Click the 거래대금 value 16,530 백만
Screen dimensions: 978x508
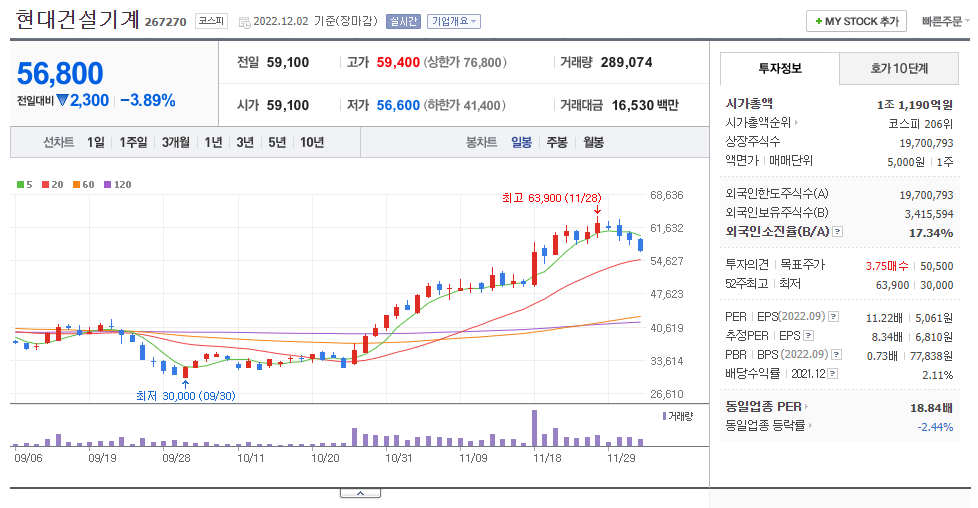coord(645,105)
